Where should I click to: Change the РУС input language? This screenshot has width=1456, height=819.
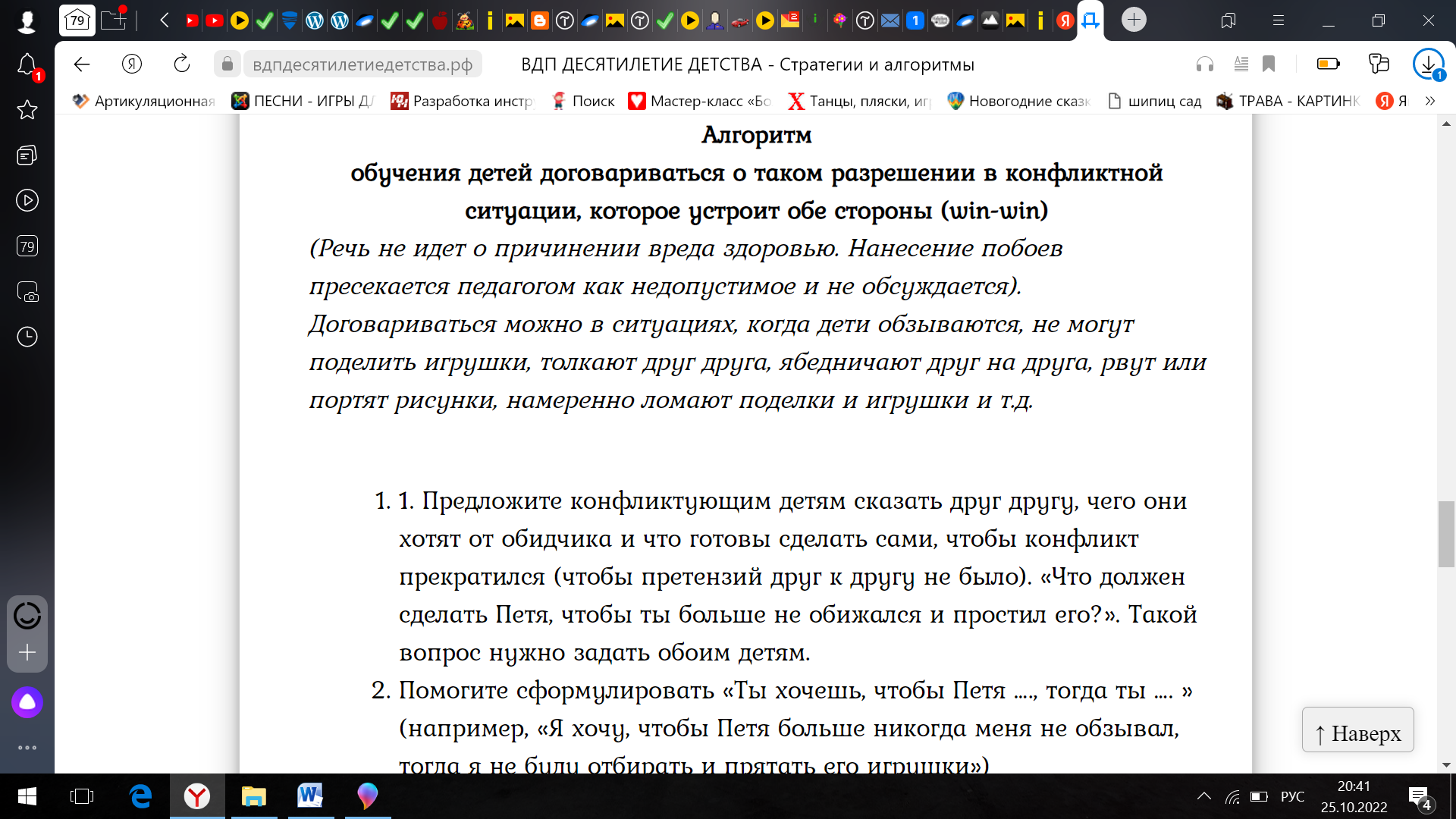(1292, 797)
